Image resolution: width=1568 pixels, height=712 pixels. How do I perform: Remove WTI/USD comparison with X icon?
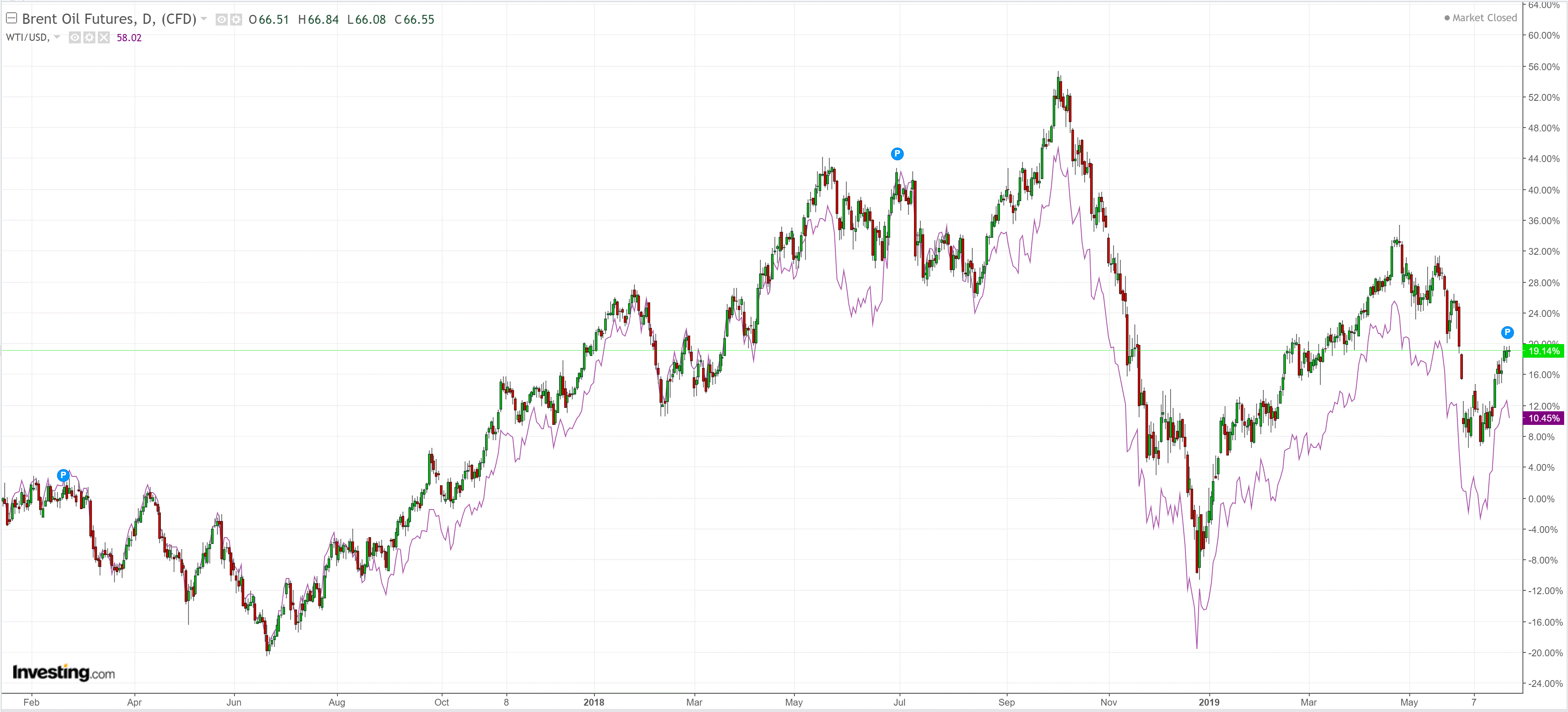pos(104,38)
